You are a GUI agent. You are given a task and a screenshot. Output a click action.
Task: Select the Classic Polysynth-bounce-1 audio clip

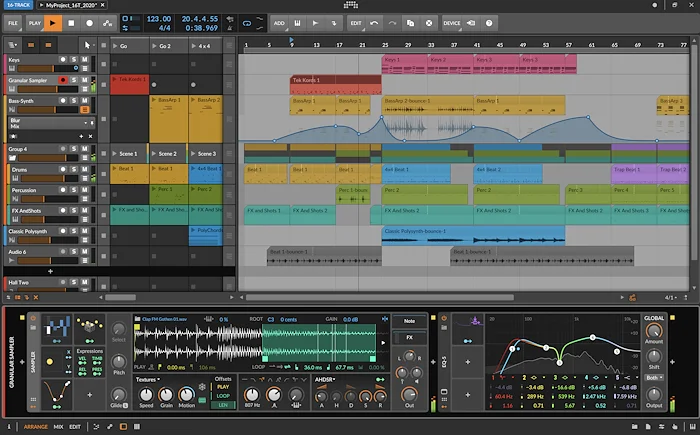(x=473, y=236)
